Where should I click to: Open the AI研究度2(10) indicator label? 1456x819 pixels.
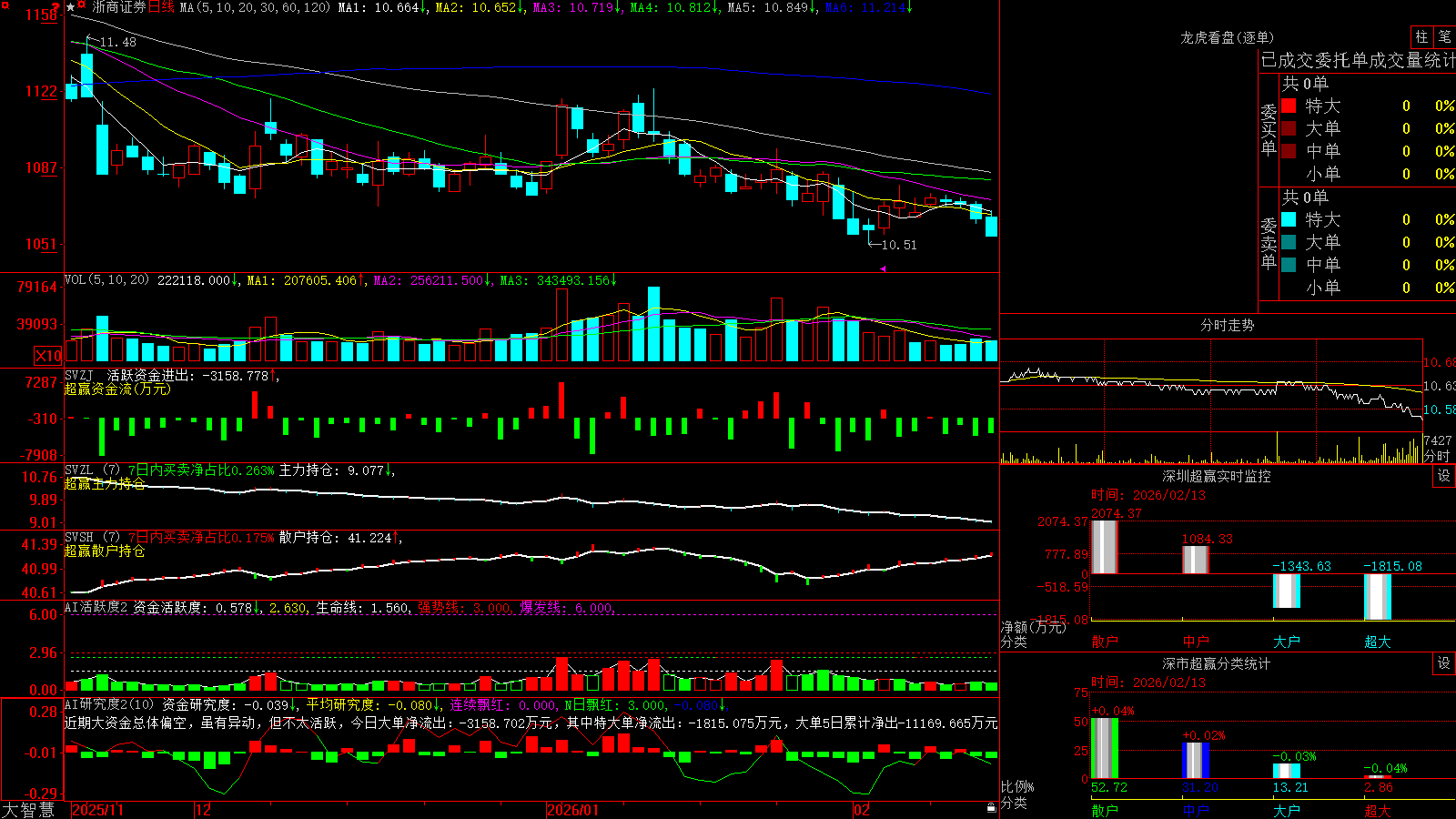(x=110, y=704)
